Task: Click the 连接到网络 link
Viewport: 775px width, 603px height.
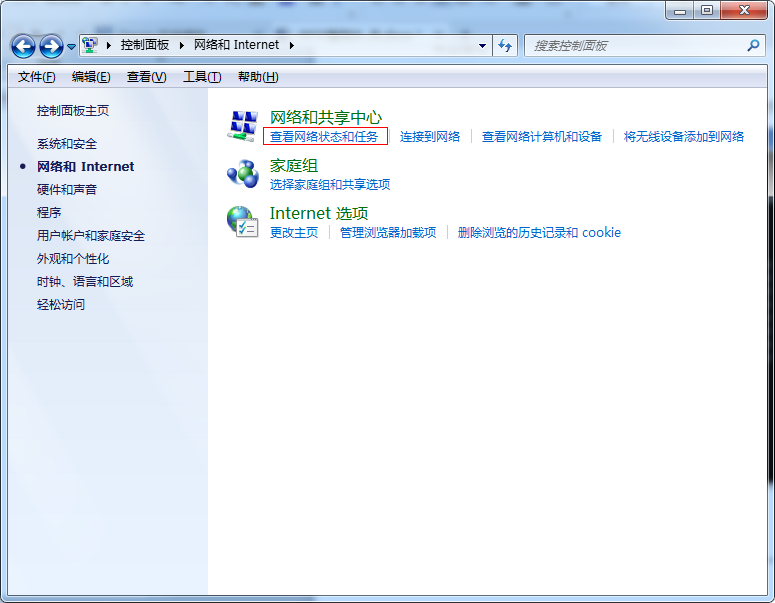Action: pyautogui.click(x=430, y=137)
